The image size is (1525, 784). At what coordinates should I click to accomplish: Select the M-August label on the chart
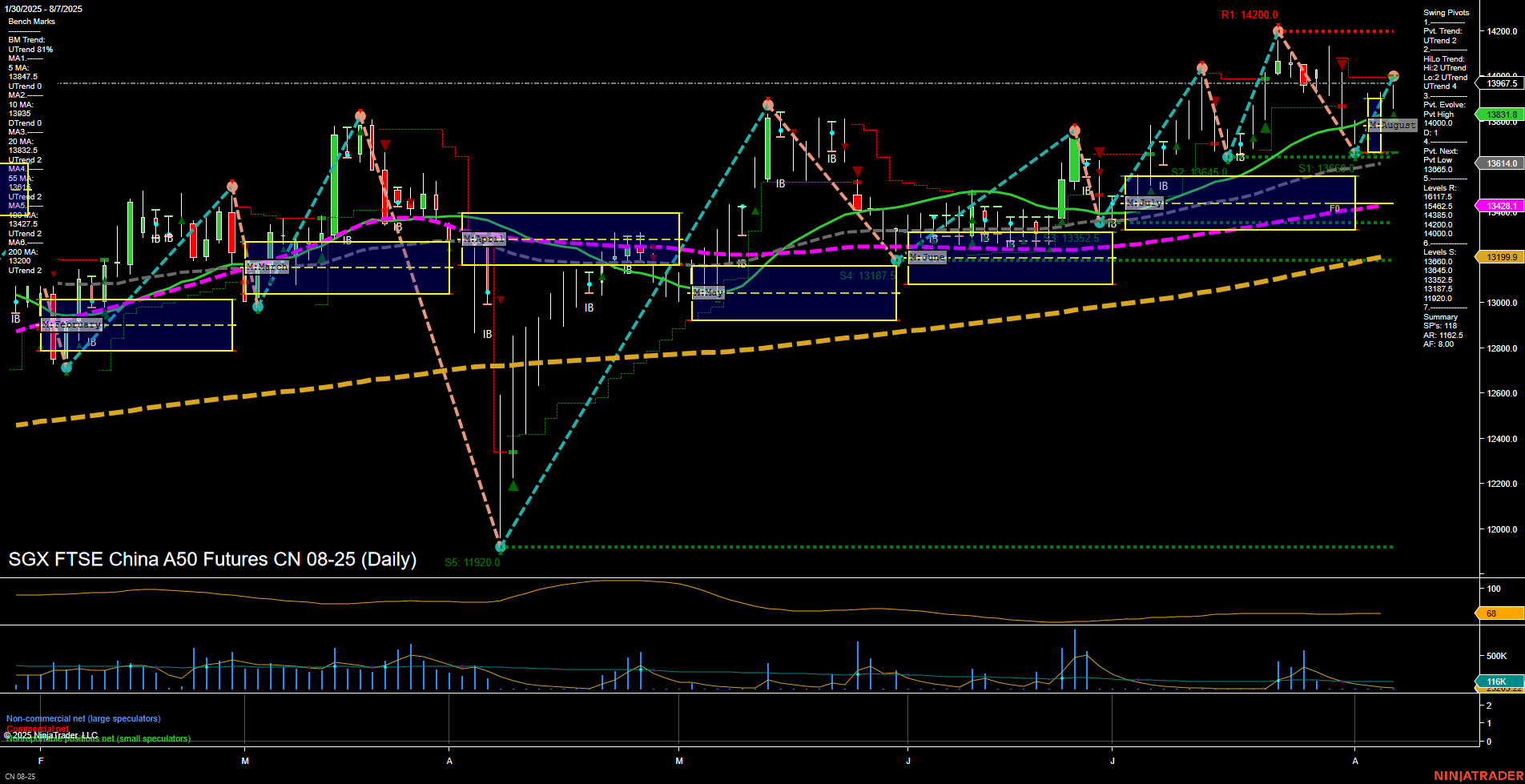click(x=1393, y=125)
